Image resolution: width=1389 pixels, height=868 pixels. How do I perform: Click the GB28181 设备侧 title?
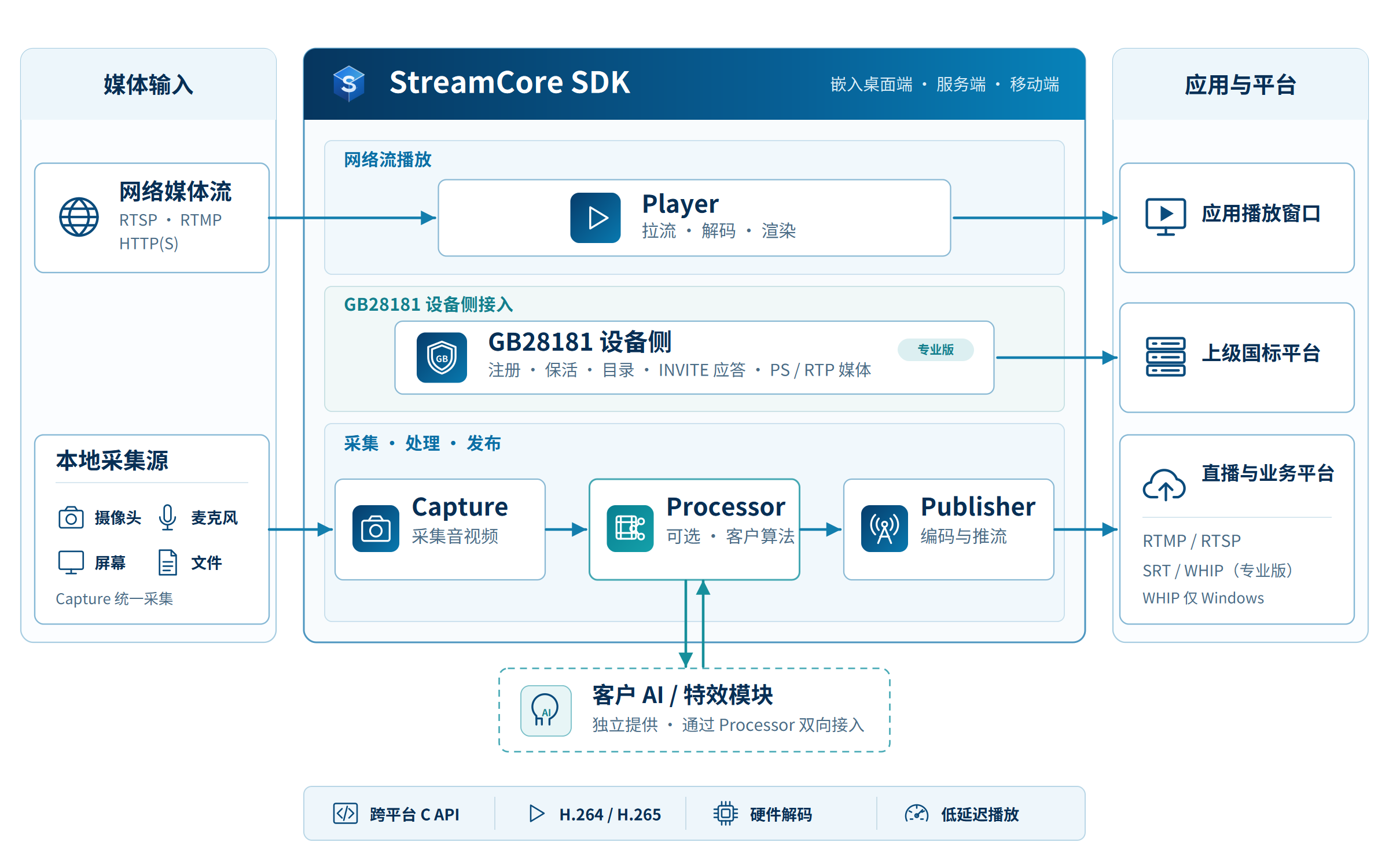(579, 342)
